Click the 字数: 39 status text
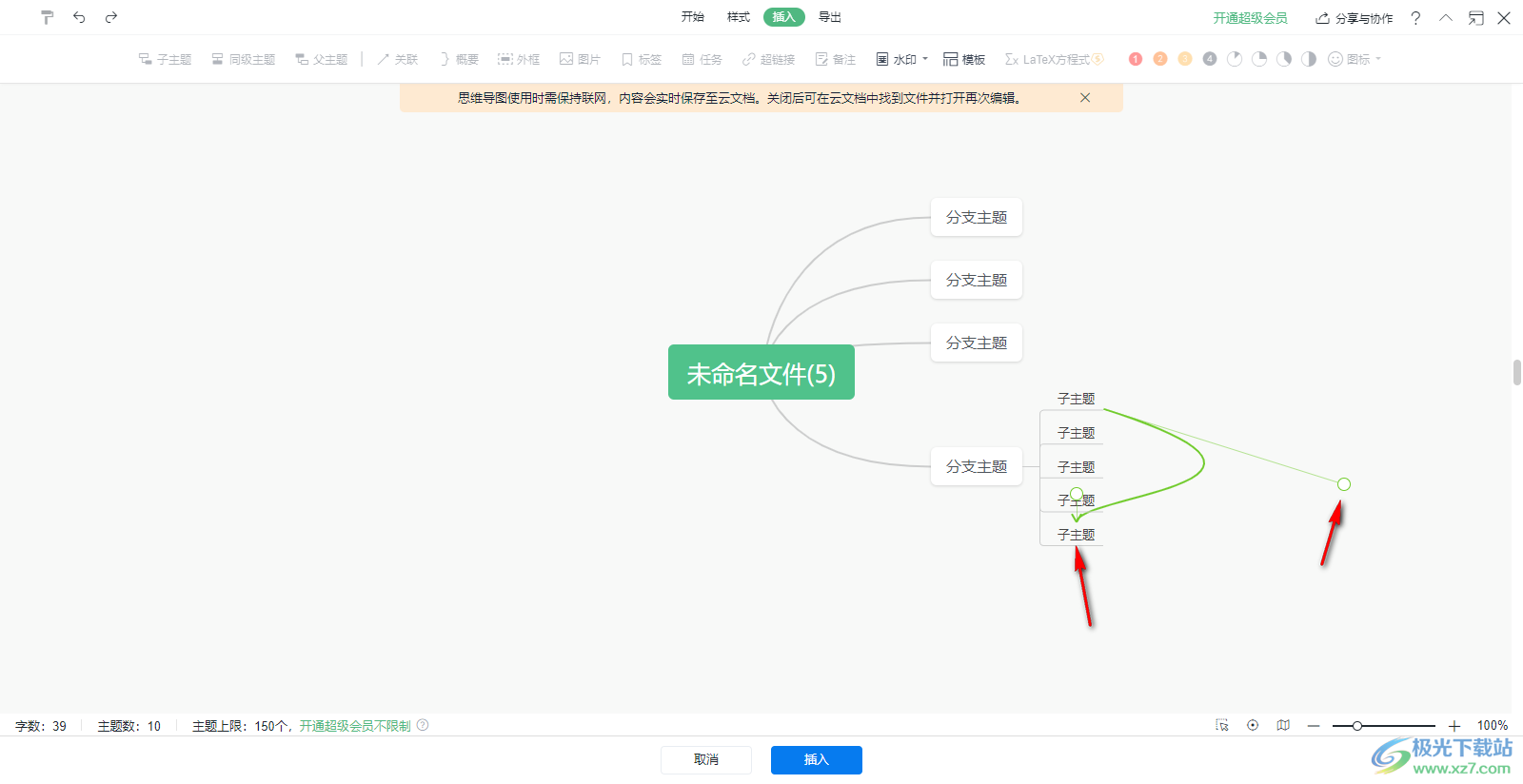 [x=41, y=726]
